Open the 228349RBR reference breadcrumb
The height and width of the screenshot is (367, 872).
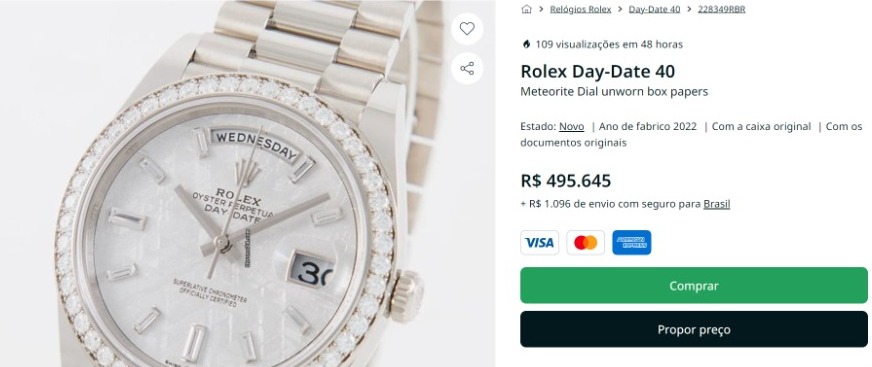(x=721, y=9)
